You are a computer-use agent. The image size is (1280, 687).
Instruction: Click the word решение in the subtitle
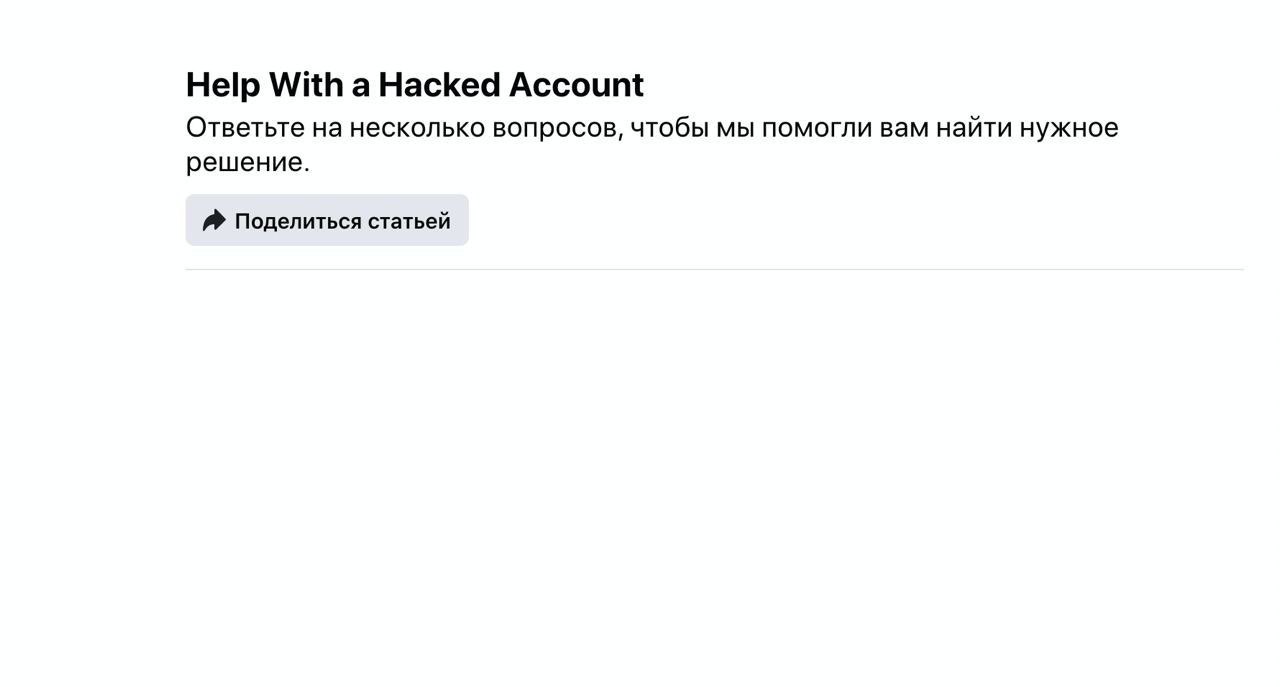[x=245, y=162]
